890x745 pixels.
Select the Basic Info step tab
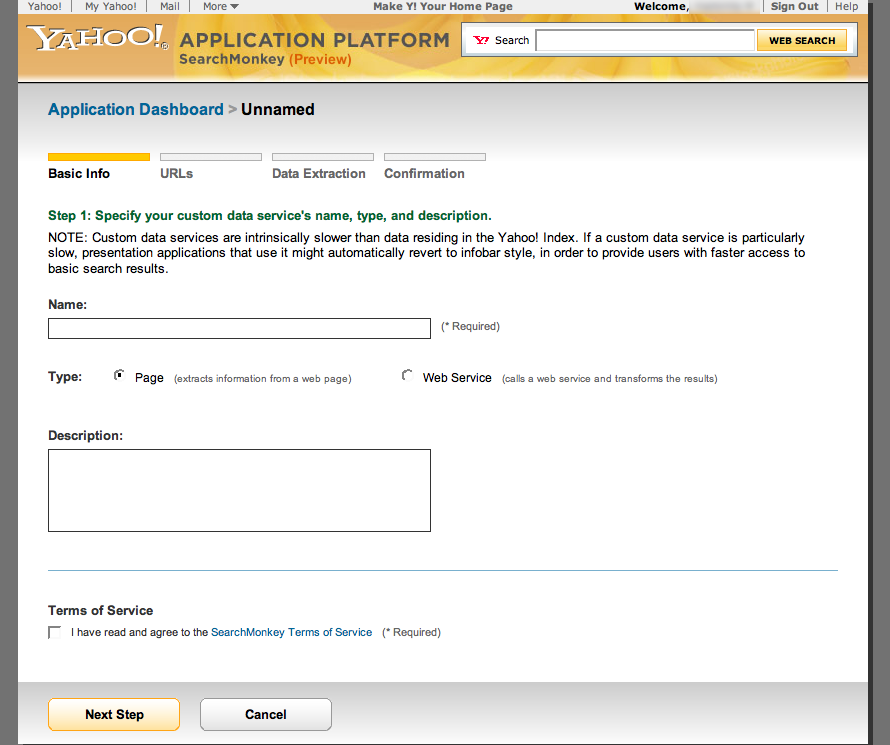(99, 167)
